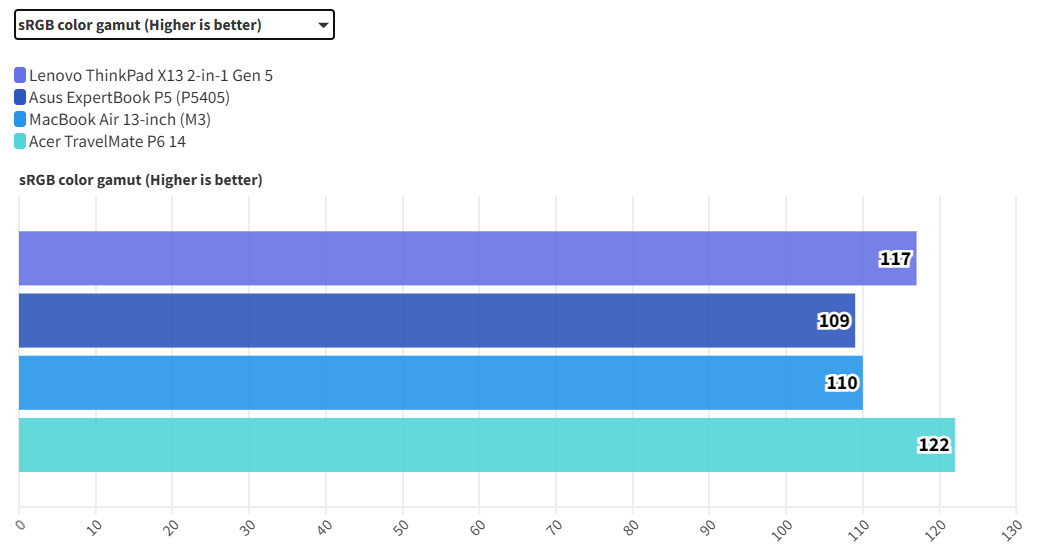The image size is (1038, 552).
Task: Toggle the Acer TravelMate P6 14 legend label
Action: click(x=107, y=141)
